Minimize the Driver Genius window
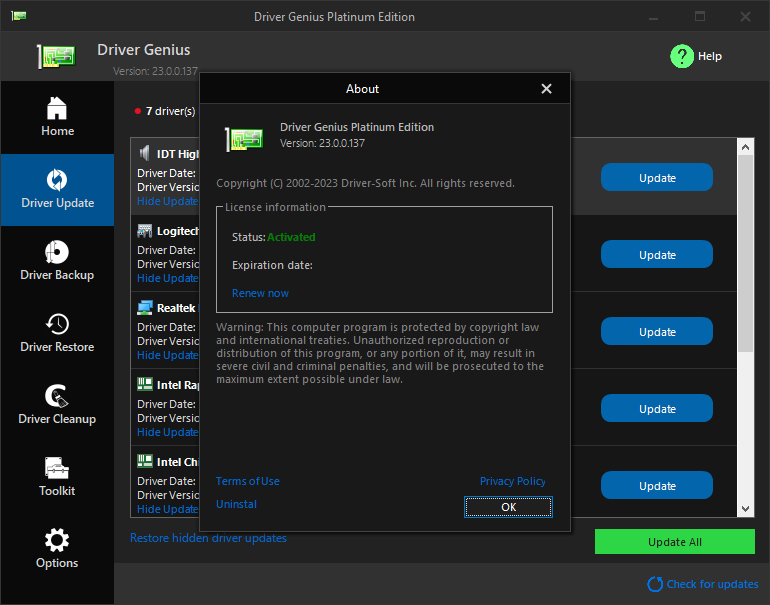This screenshot has height=605, width=770. tap(653, 17)
